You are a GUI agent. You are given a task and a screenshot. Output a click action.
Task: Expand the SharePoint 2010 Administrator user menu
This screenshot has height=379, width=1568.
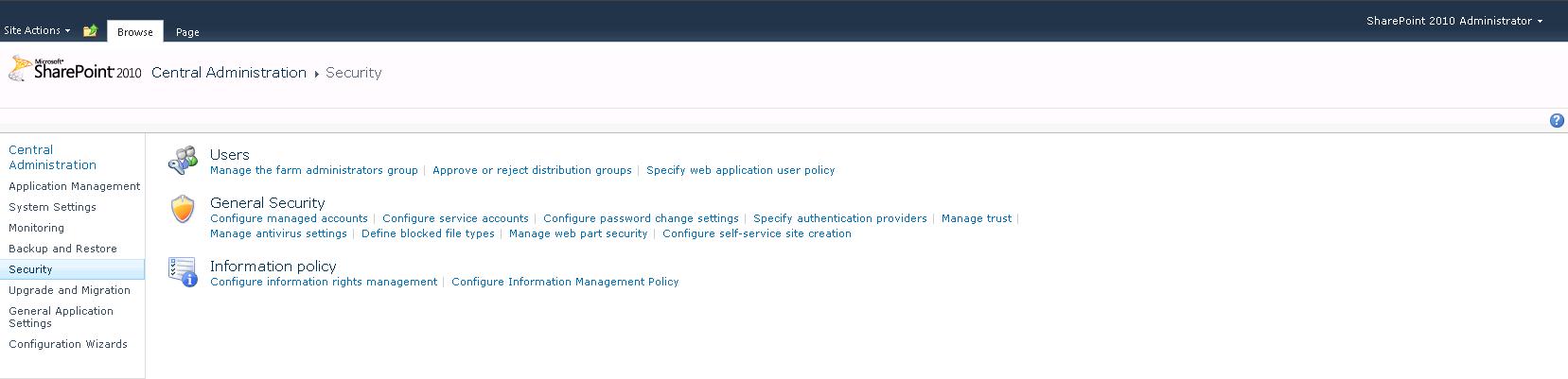(x=1453, y=21)
